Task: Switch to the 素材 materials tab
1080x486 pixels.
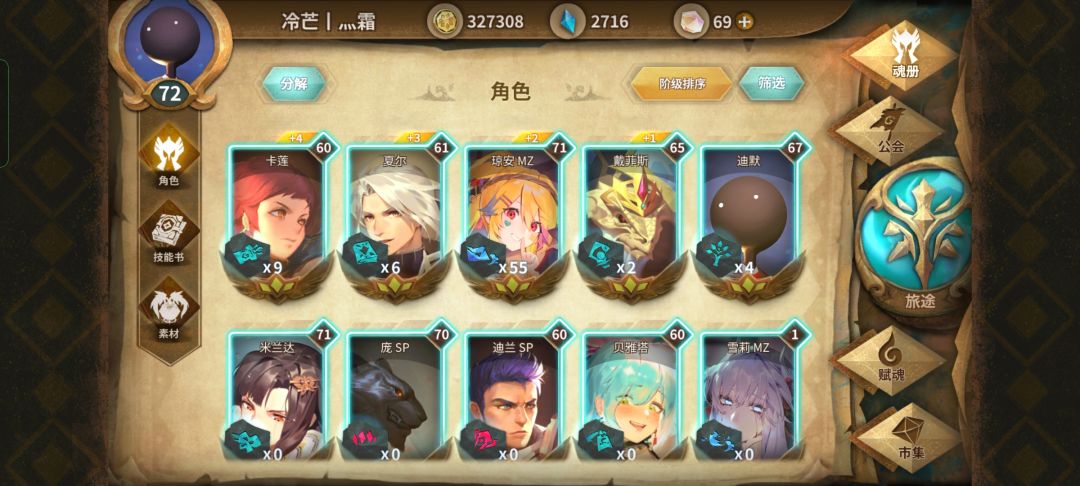Action: [169, 311]
